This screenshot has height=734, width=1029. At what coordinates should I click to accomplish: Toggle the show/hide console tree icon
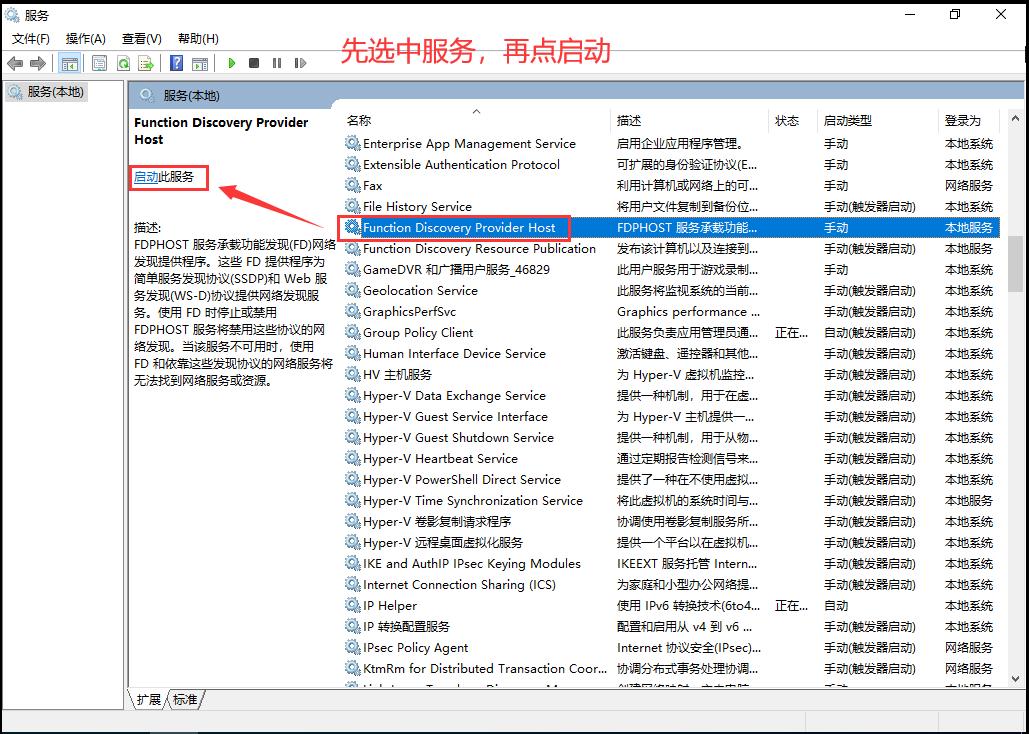pyautogui.click(x=70, y=63)
